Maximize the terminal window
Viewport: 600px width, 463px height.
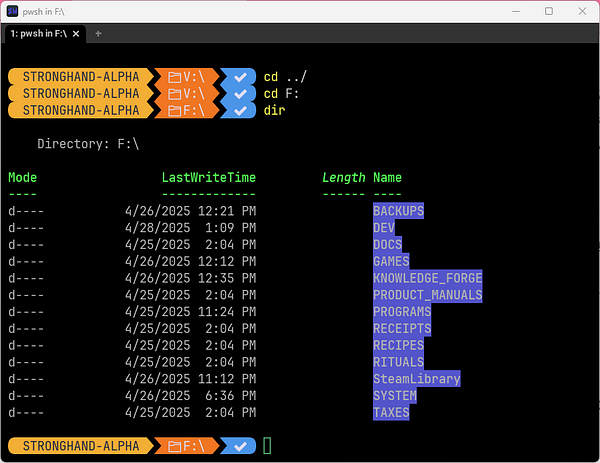click(548, 11)
